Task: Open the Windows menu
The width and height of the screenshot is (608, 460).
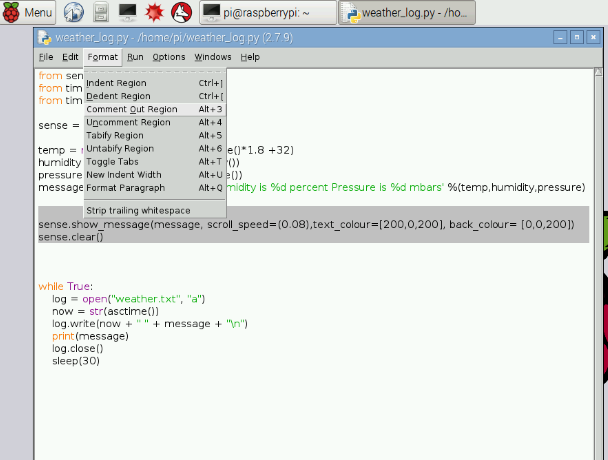Action: coord(213,57)
